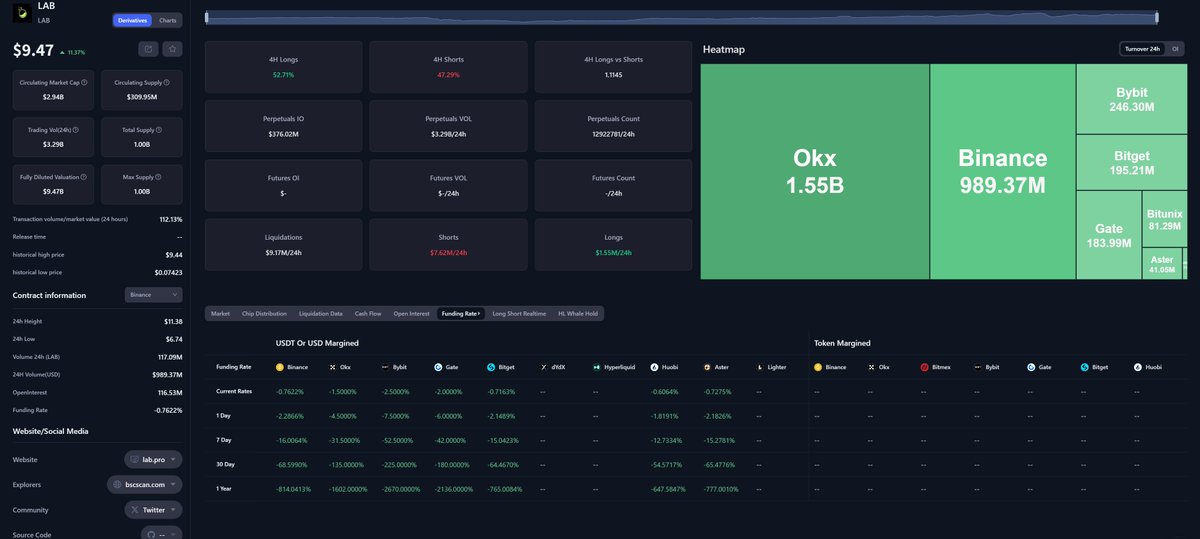Select the Funding Rate tab
The image size is (1200, 539).
[x=461, y=313]
